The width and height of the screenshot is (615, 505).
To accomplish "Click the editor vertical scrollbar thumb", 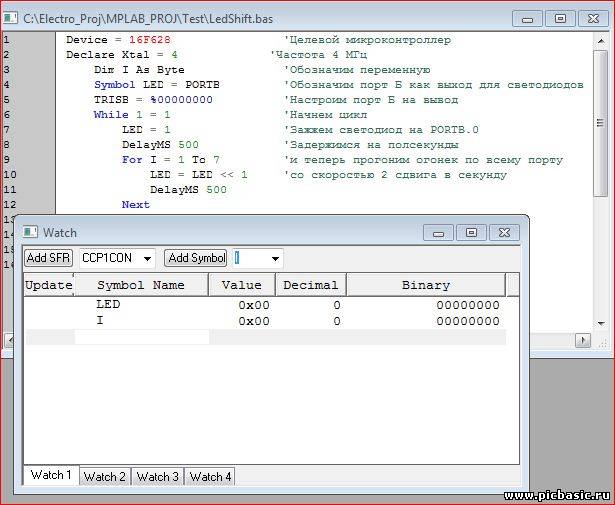I will tap(600, 124).
